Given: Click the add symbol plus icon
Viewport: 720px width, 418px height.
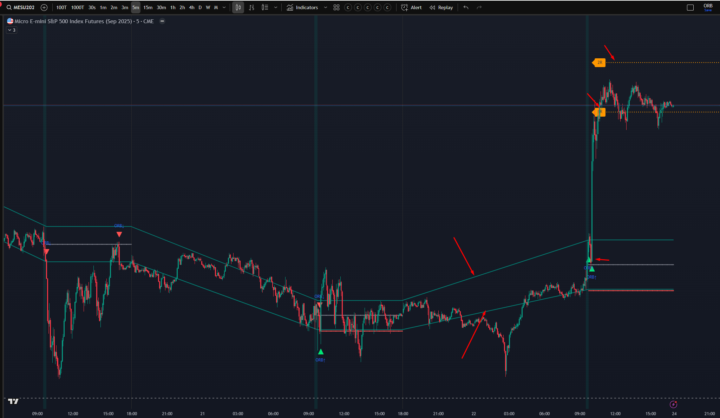Looking at the screenshot, I should (x=44, y=7).
